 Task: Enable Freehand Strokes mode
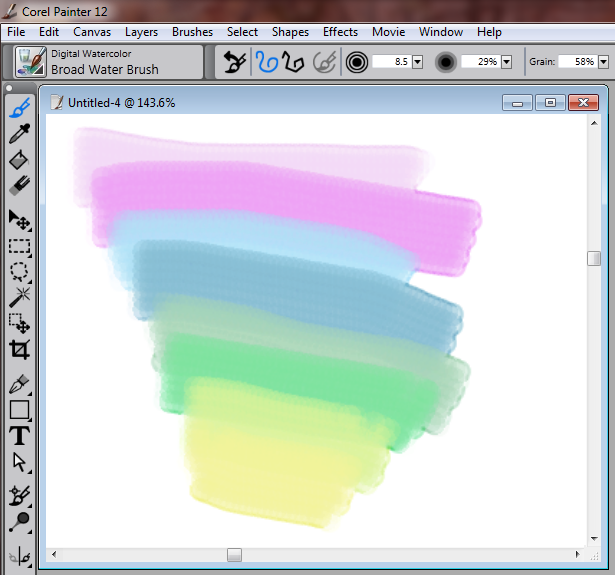tap(267, 62)
